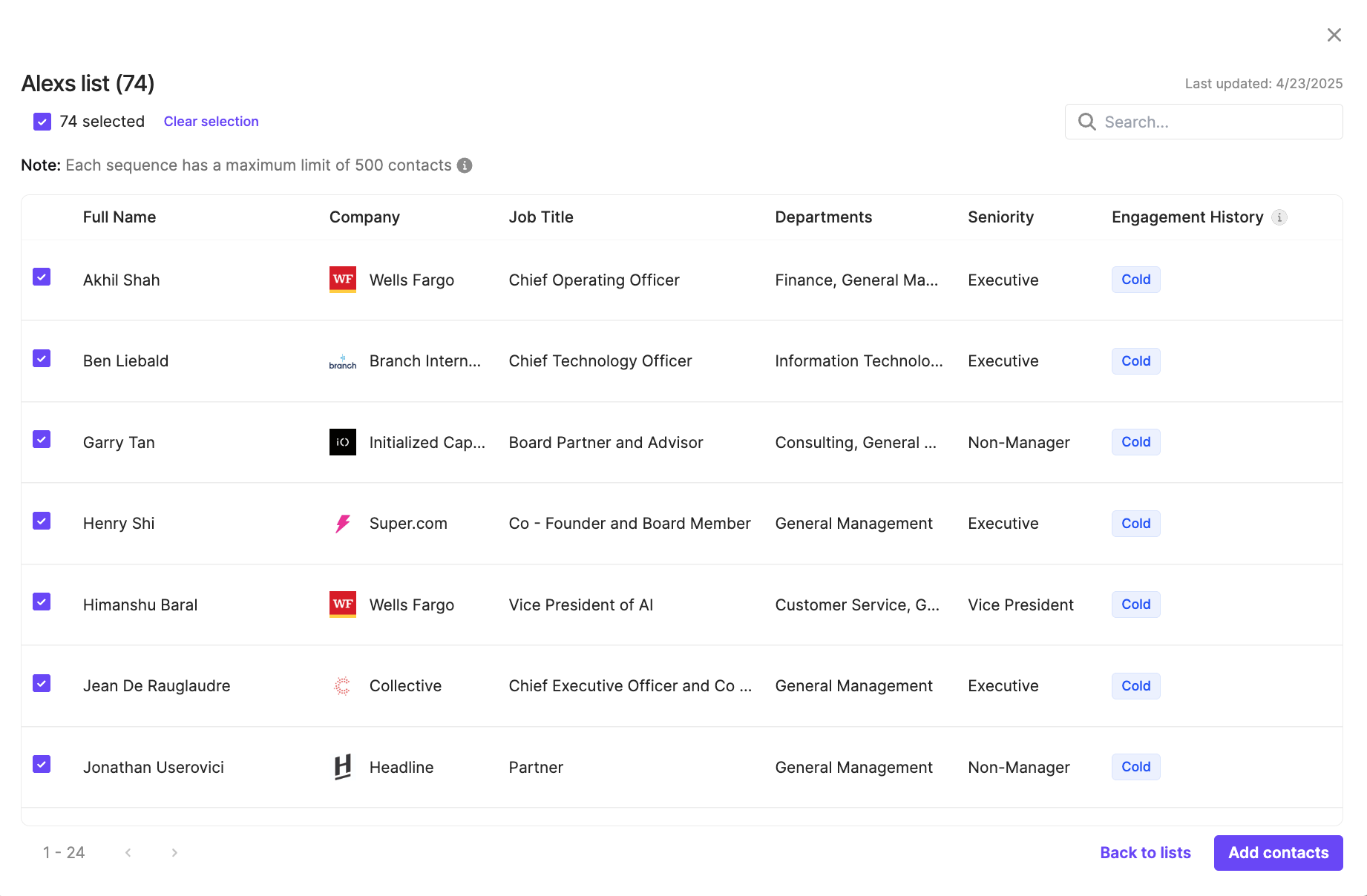Click the Cold badge for Himanshu Baral
Viewport: 1367px width, 896px height.
(x=1135, y=605)
